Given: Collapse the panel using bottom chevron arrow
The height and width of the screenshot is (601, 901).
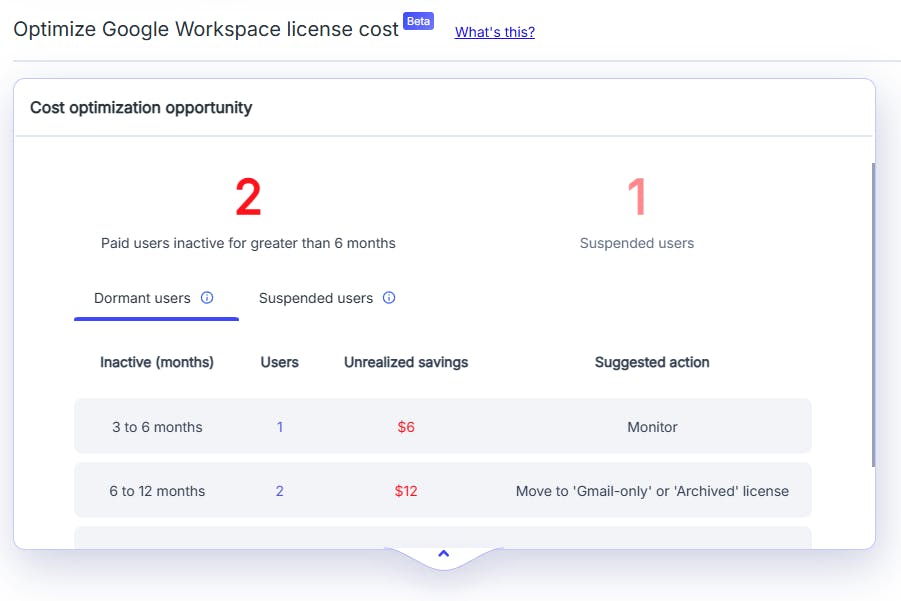Looking at the screenshot, I should tap(444, 553).
